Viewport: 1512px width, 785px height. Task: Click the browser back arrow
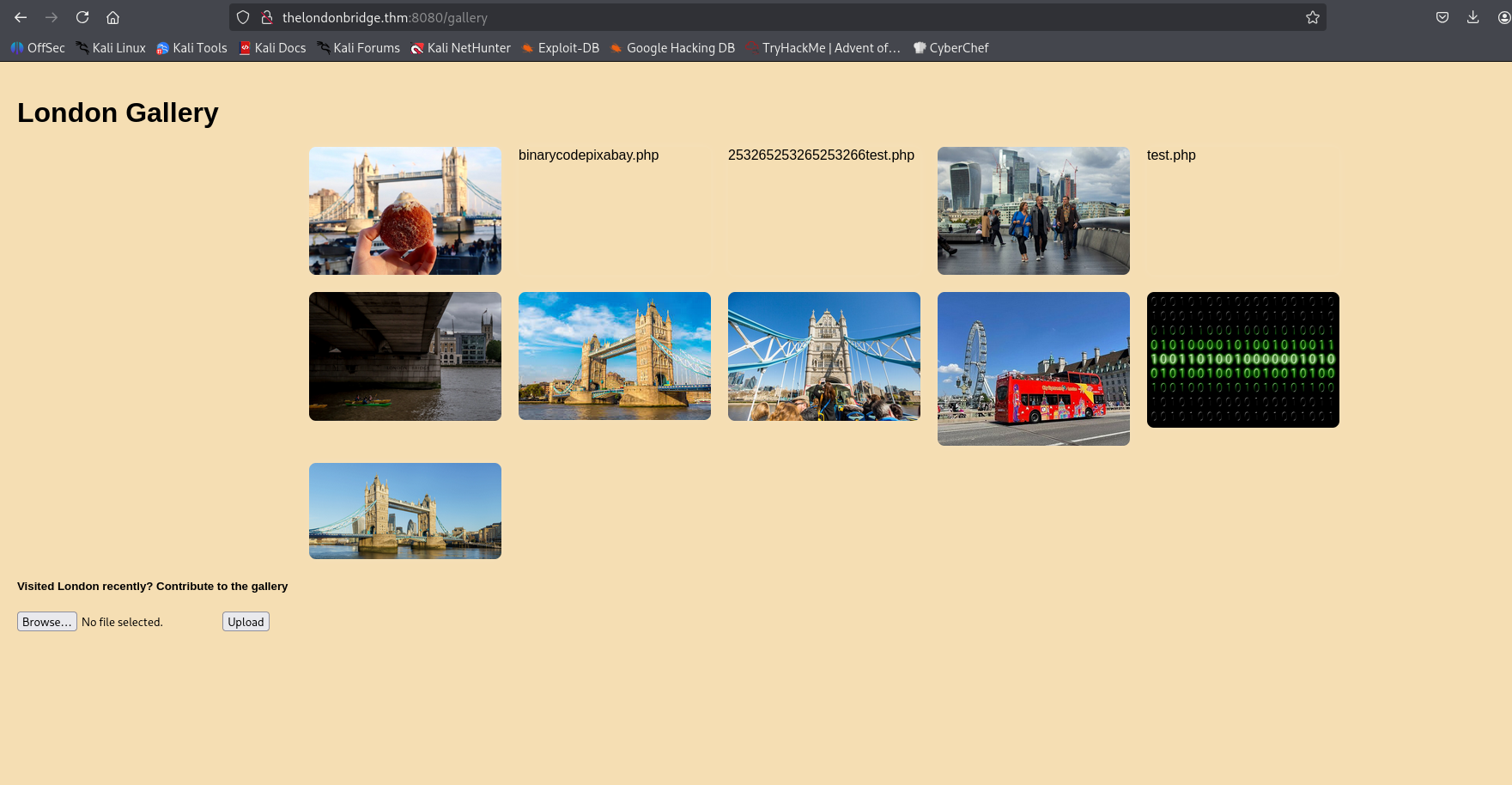21,17
